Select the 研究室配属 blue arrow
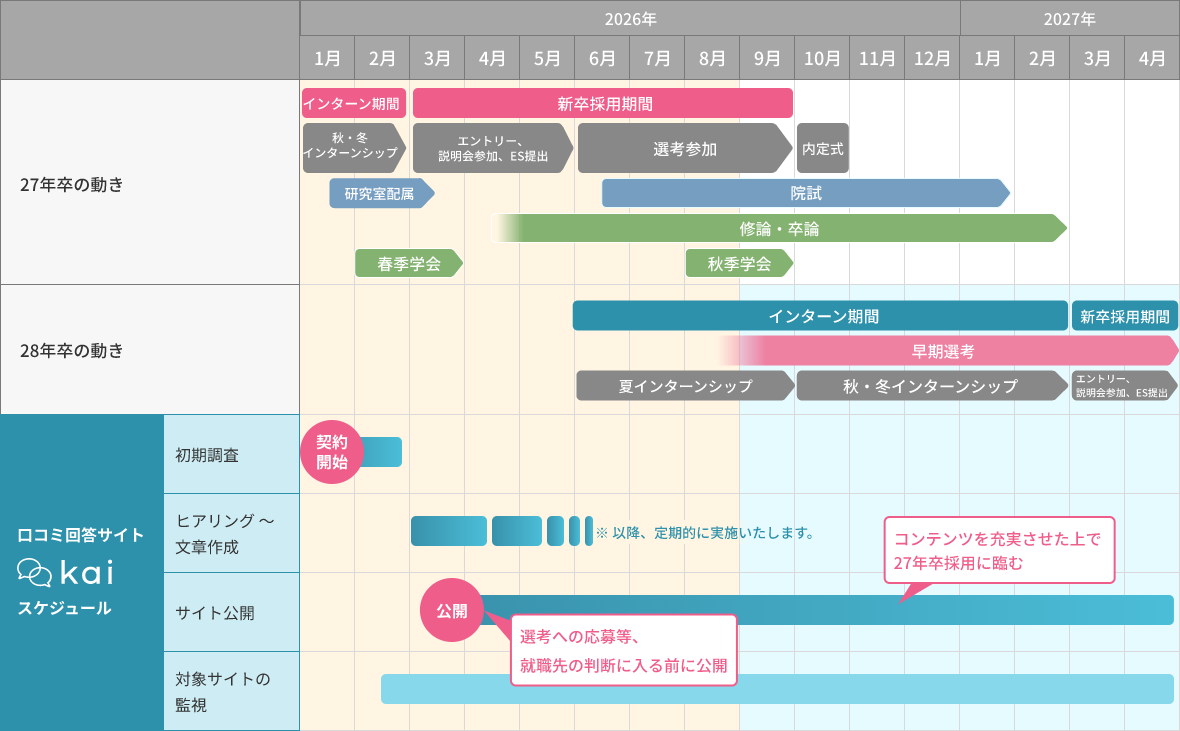The height and width of the screenshot is (731, 1180). (x=380, y=193)
